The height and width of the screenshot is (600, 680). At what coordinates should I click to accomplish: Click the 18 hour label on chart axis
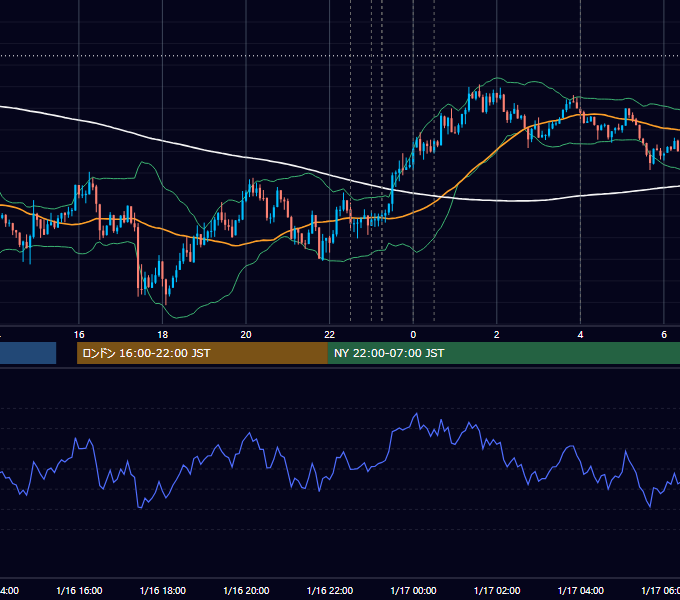pyautogui.click(x=162, y=335)
